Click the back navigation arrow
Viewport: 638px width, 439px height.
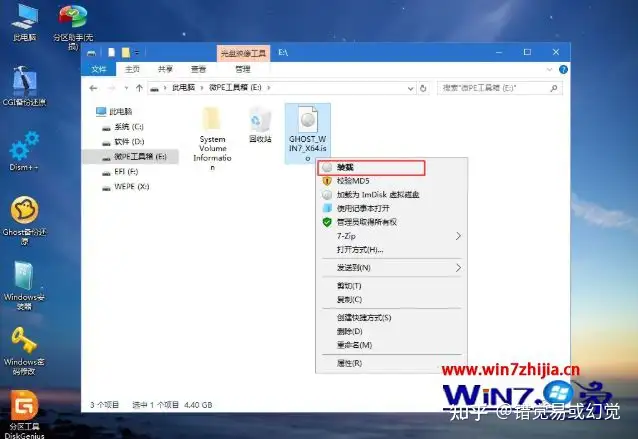(x=93, y=88)
